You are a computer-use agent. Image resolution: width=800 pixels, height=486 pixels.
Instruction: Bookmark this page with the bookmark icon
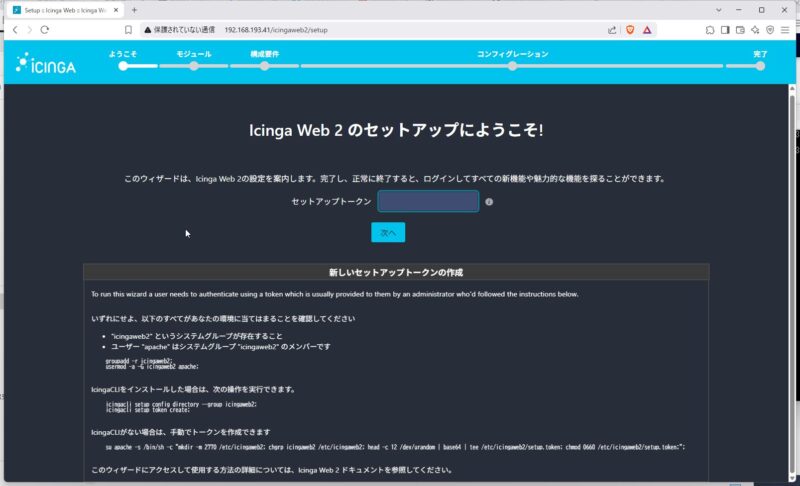tap(128, 30)
